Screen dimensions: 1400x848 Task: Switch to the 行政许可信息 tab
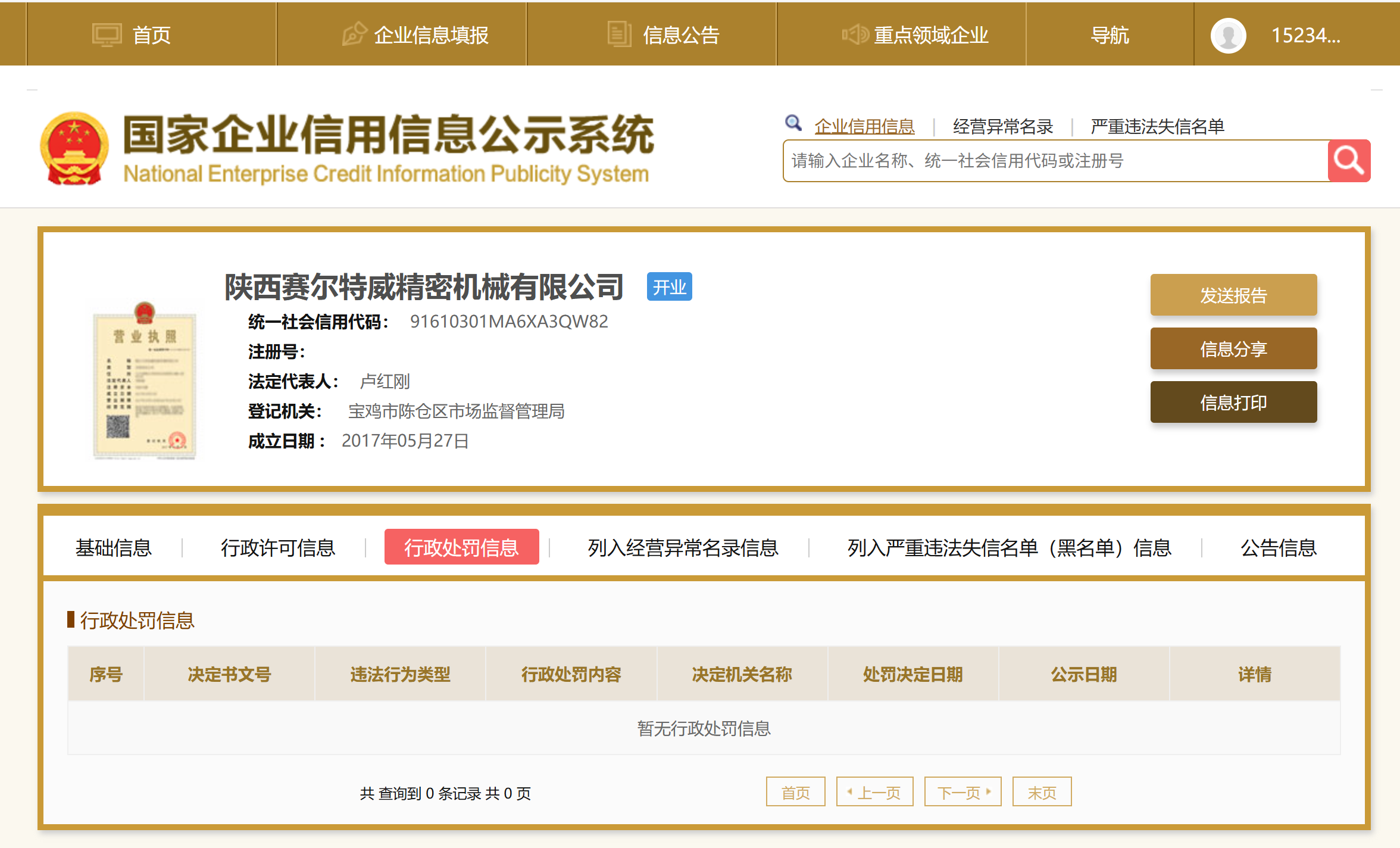tap(277, 547)
